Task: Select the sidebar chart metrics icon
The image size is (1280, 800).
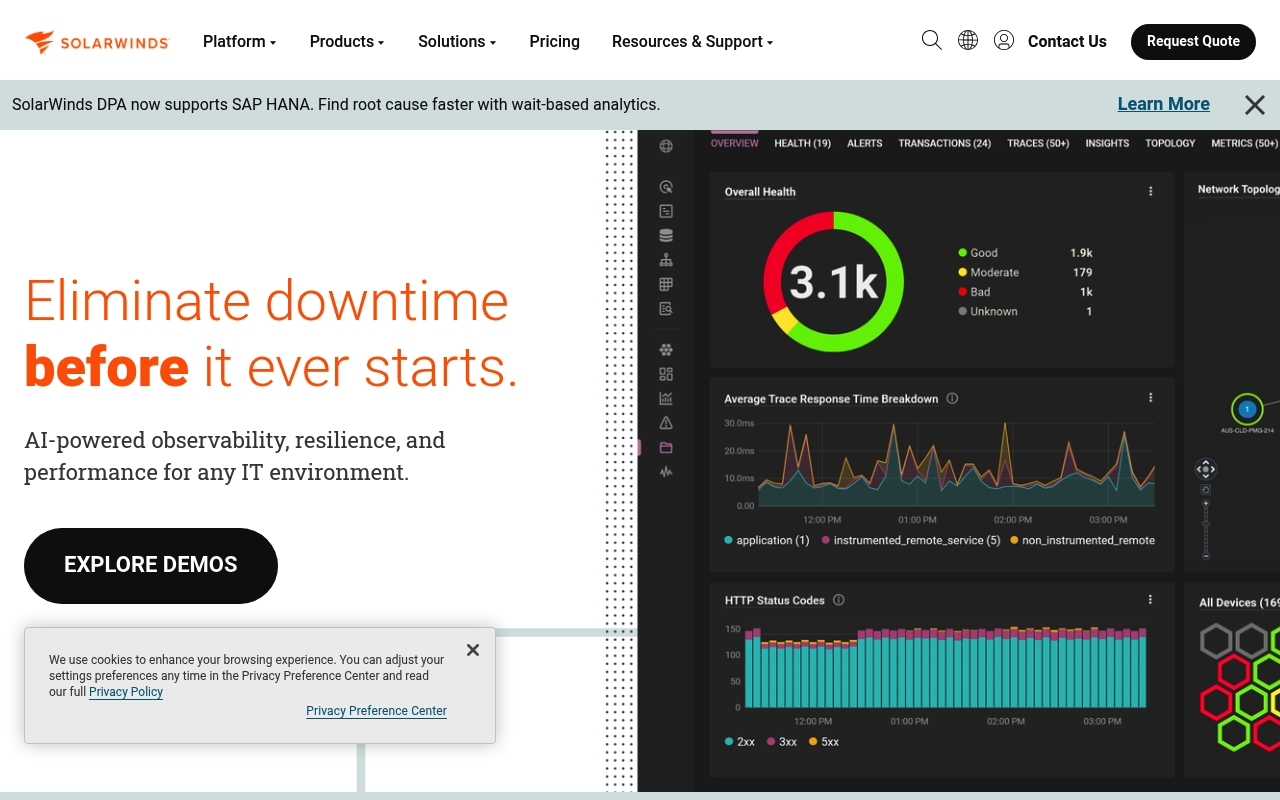Action: (x=666, y=398)
